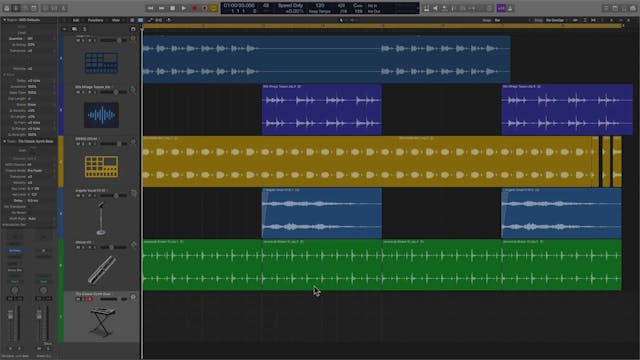Select the purple waveform track icon
The width and height of the screenshot is (640, 360).
pos(102,115)
